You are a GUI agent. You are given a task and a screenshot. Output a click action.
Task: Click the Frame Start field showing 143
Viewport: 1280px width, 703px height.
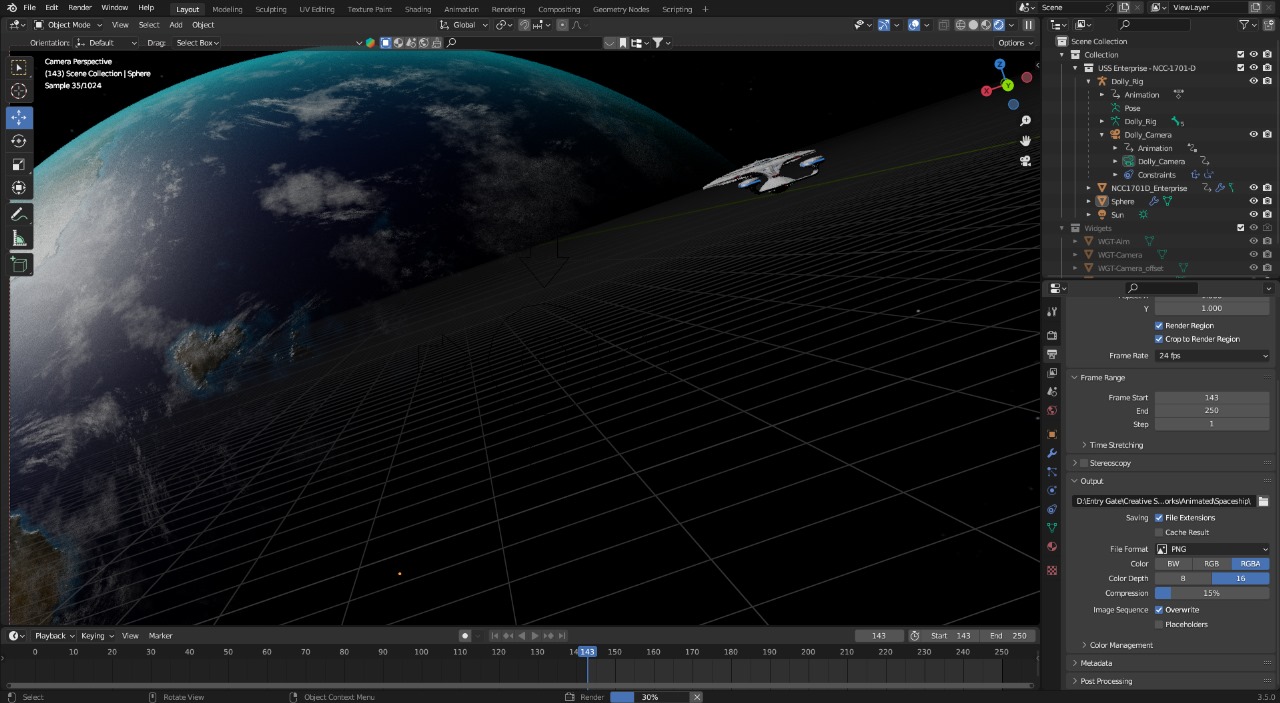(1212, 398)
